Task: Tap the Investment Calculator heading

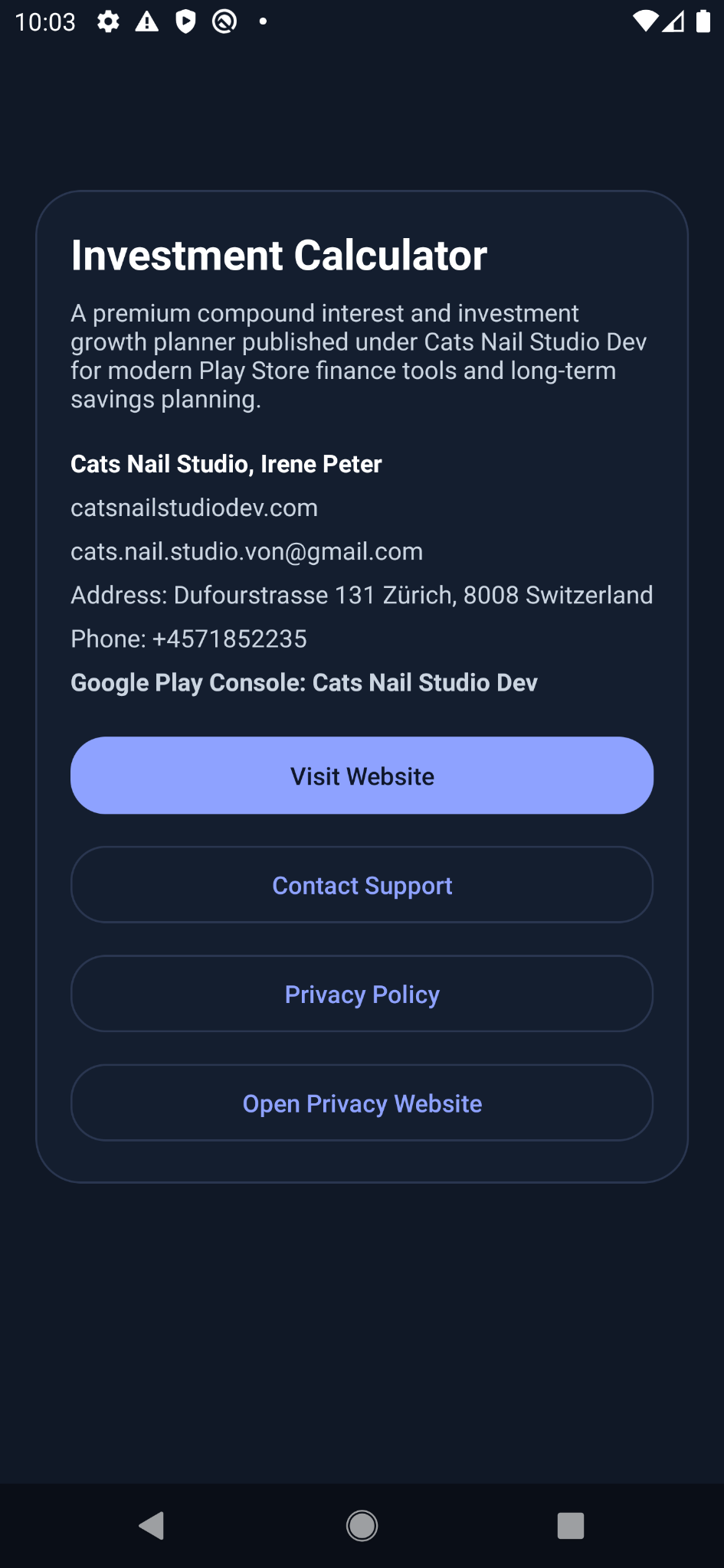Action: coord(279,255)
